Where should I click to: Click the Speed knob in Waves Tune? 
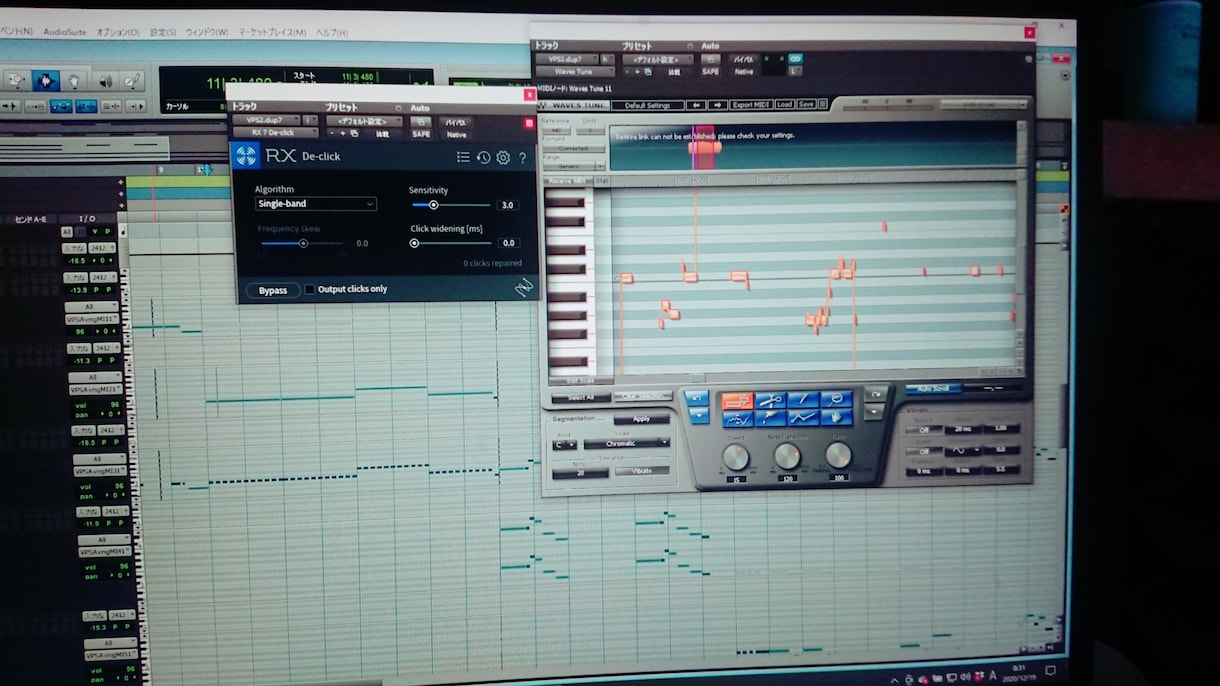(x=735, y=457)
